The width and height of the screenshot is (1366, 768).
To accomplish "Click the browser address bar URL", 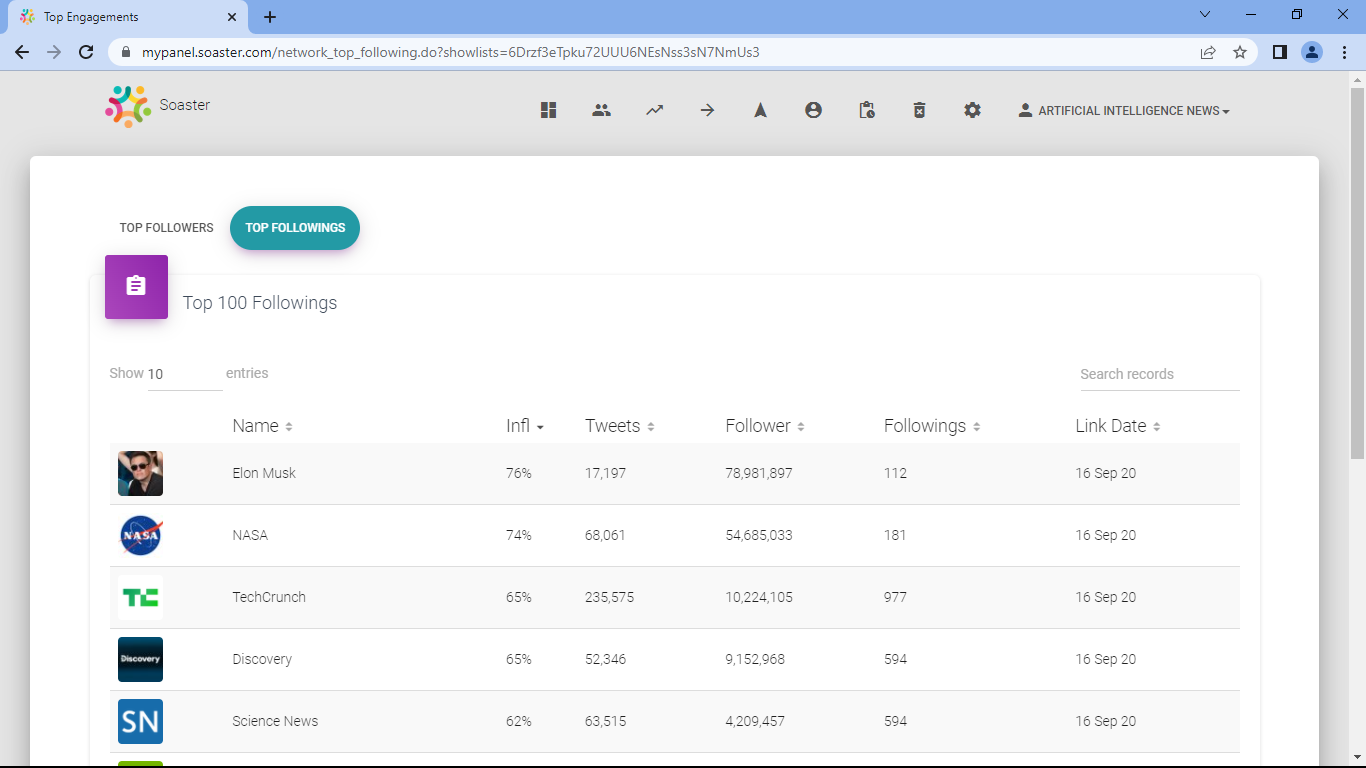I will (450, 52).
